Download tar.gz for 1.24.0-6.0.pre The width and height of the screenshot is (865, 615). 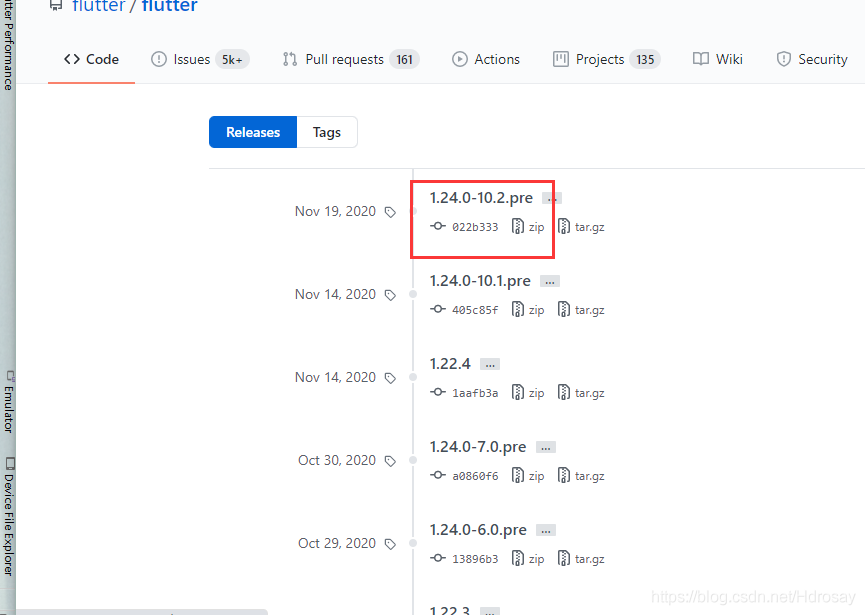(x=581, y=559)
